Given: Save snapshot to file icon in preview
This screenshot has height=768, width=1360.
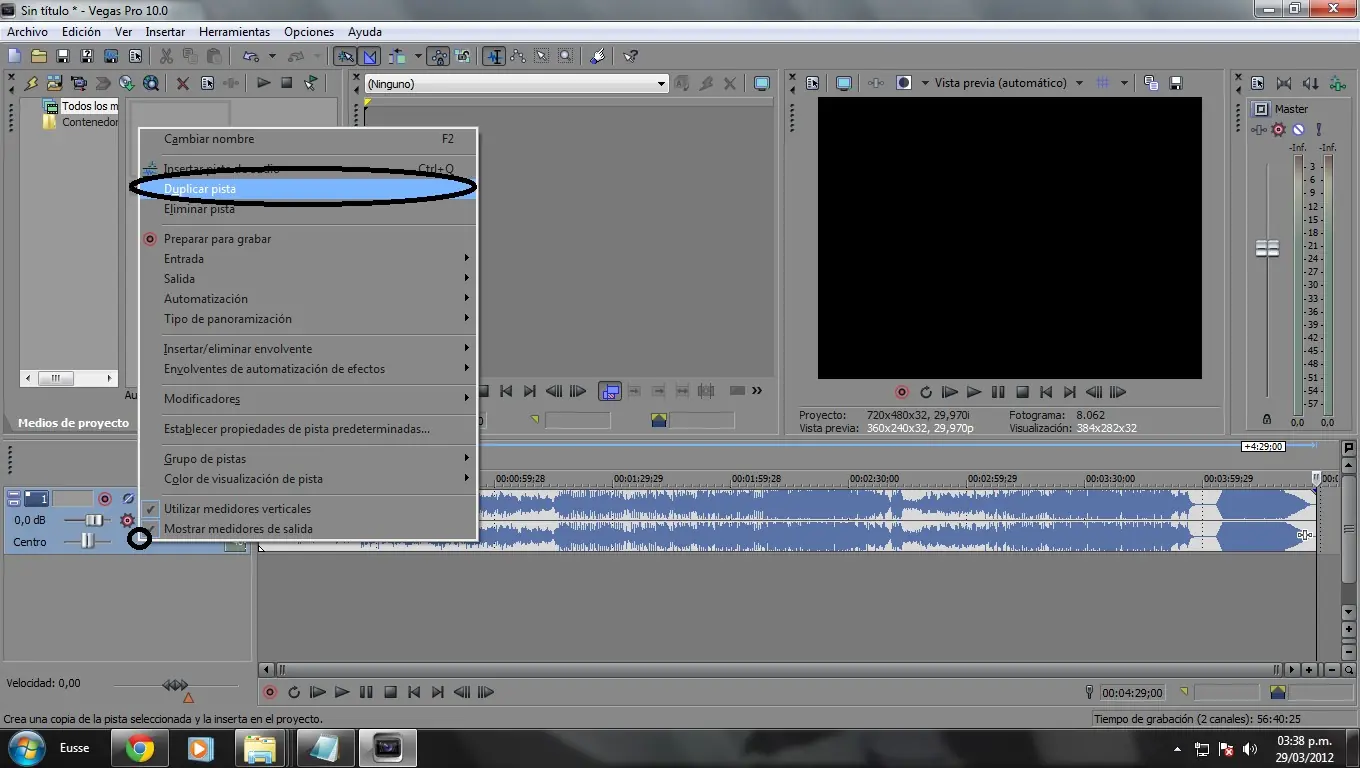Looking at the screenshot, I should pos(1176,83).
